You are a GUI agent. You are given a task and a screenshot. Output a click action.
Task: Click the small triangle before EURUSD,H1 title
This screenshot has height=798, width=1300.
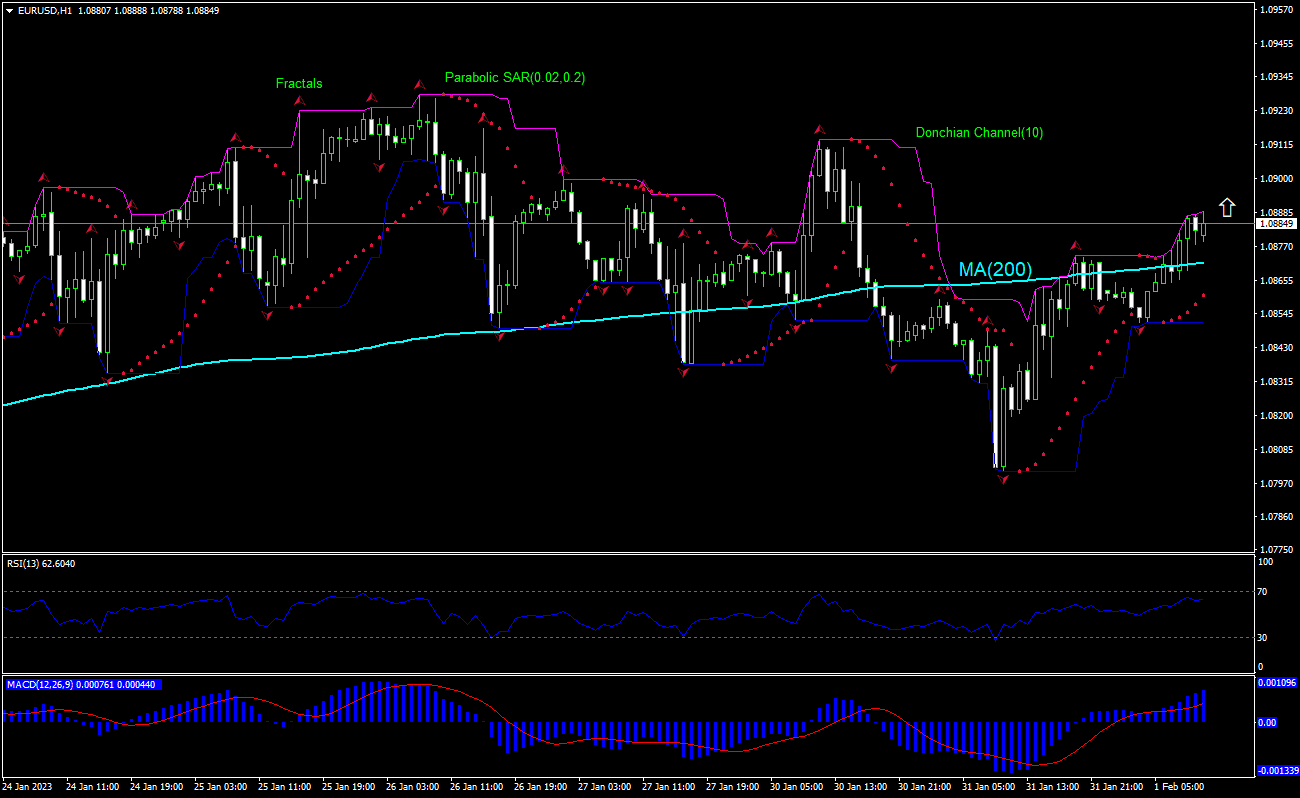tap(9, 10)
